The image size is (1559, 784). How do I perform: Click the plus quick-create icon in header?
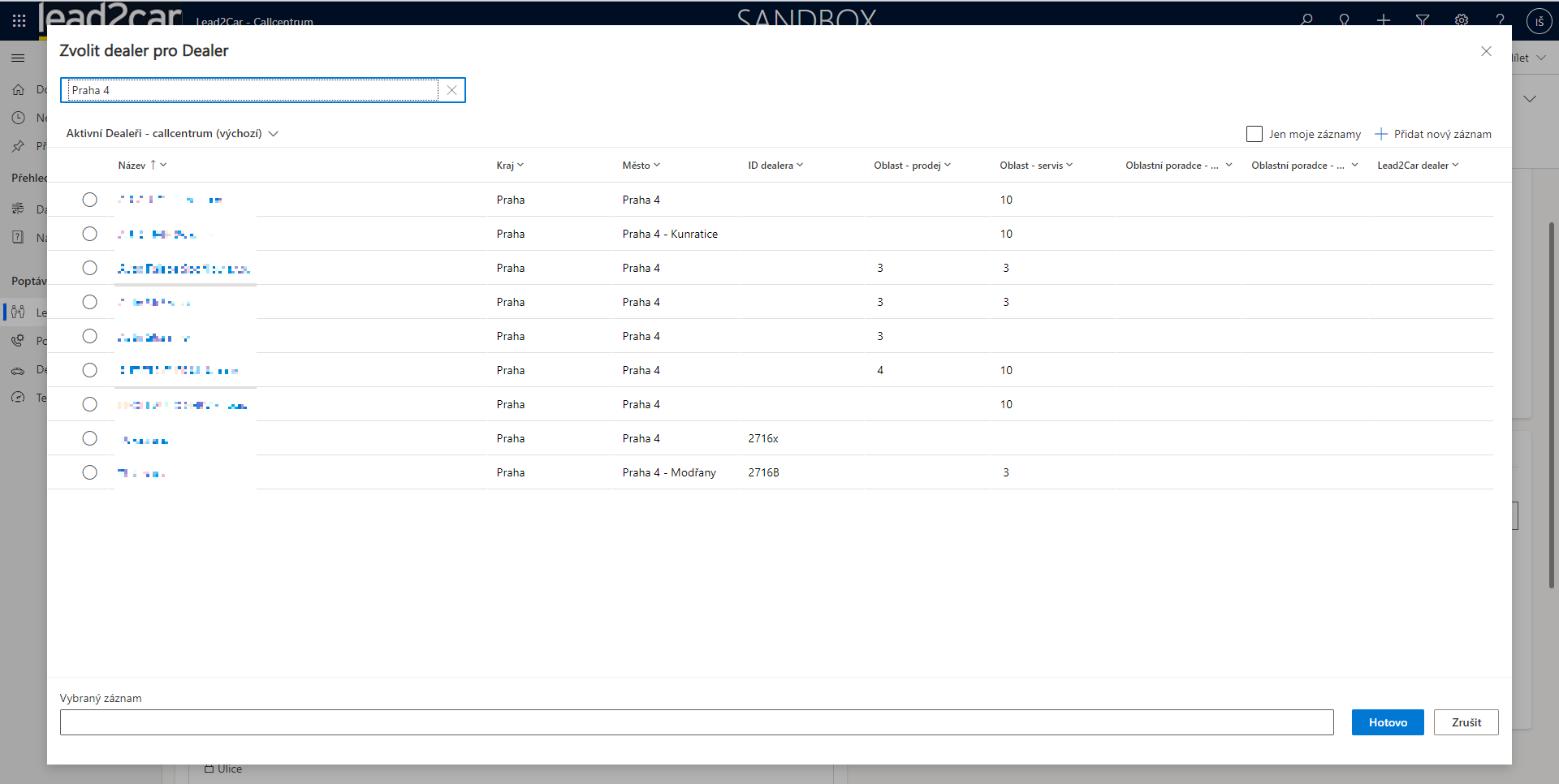[1384, 20]
